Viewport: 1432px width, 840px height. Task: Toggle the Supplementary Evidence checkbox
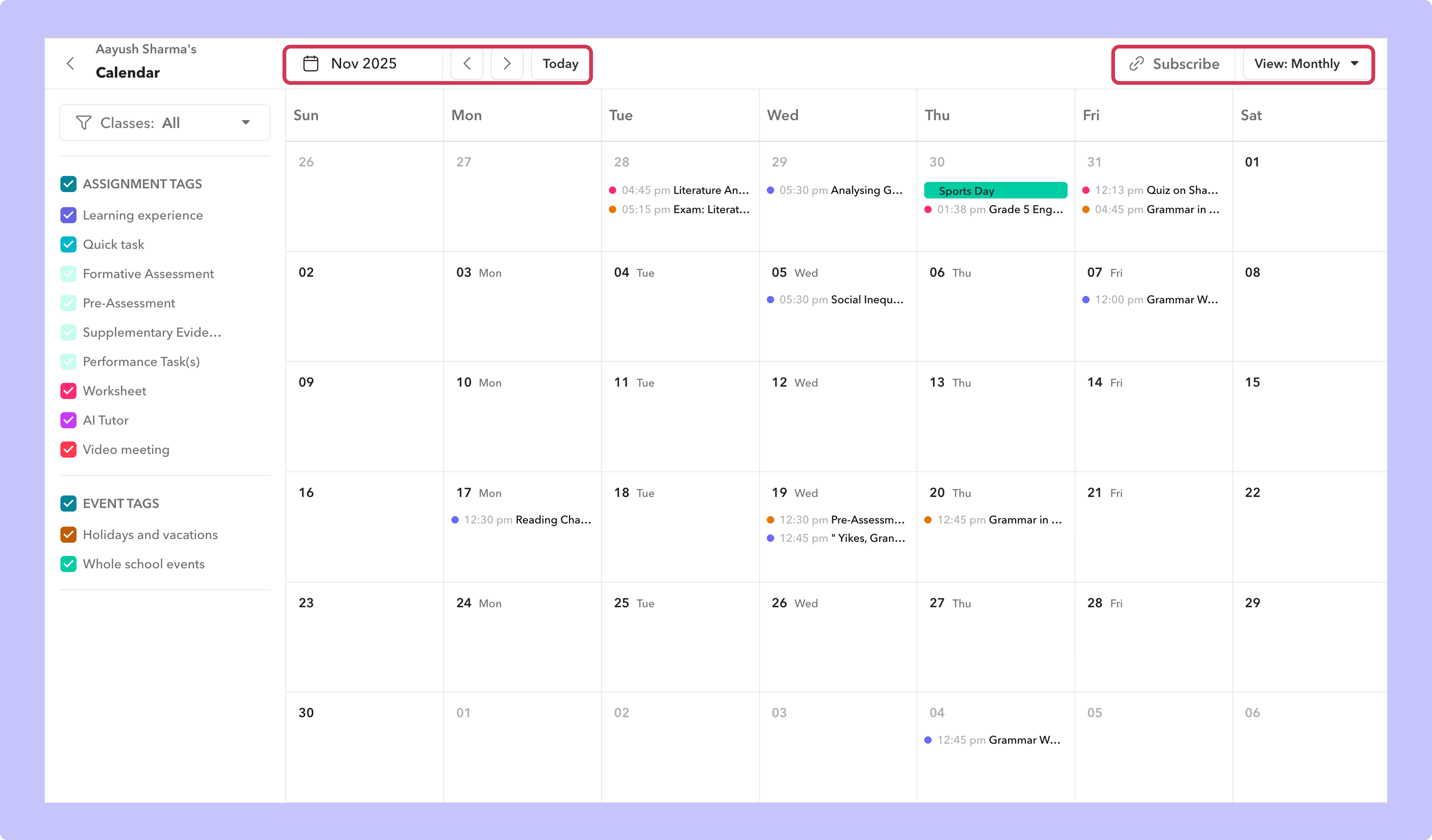click(69, 332)
